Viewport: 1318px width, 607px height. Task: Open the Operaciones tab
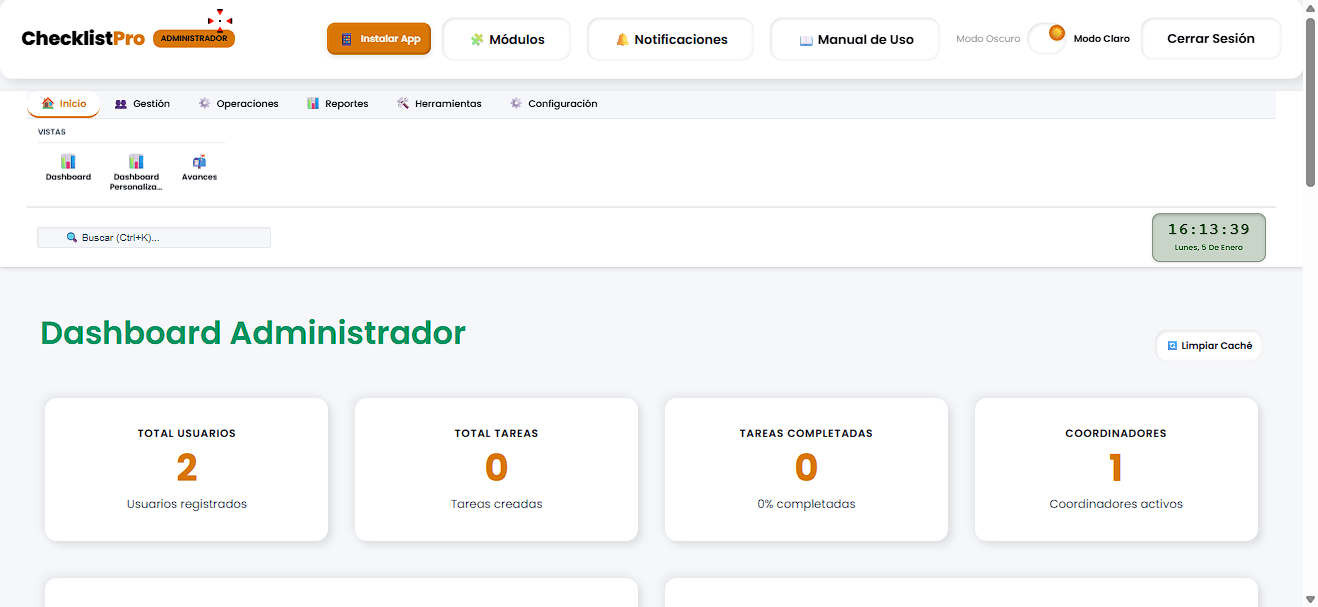point(240,102)
